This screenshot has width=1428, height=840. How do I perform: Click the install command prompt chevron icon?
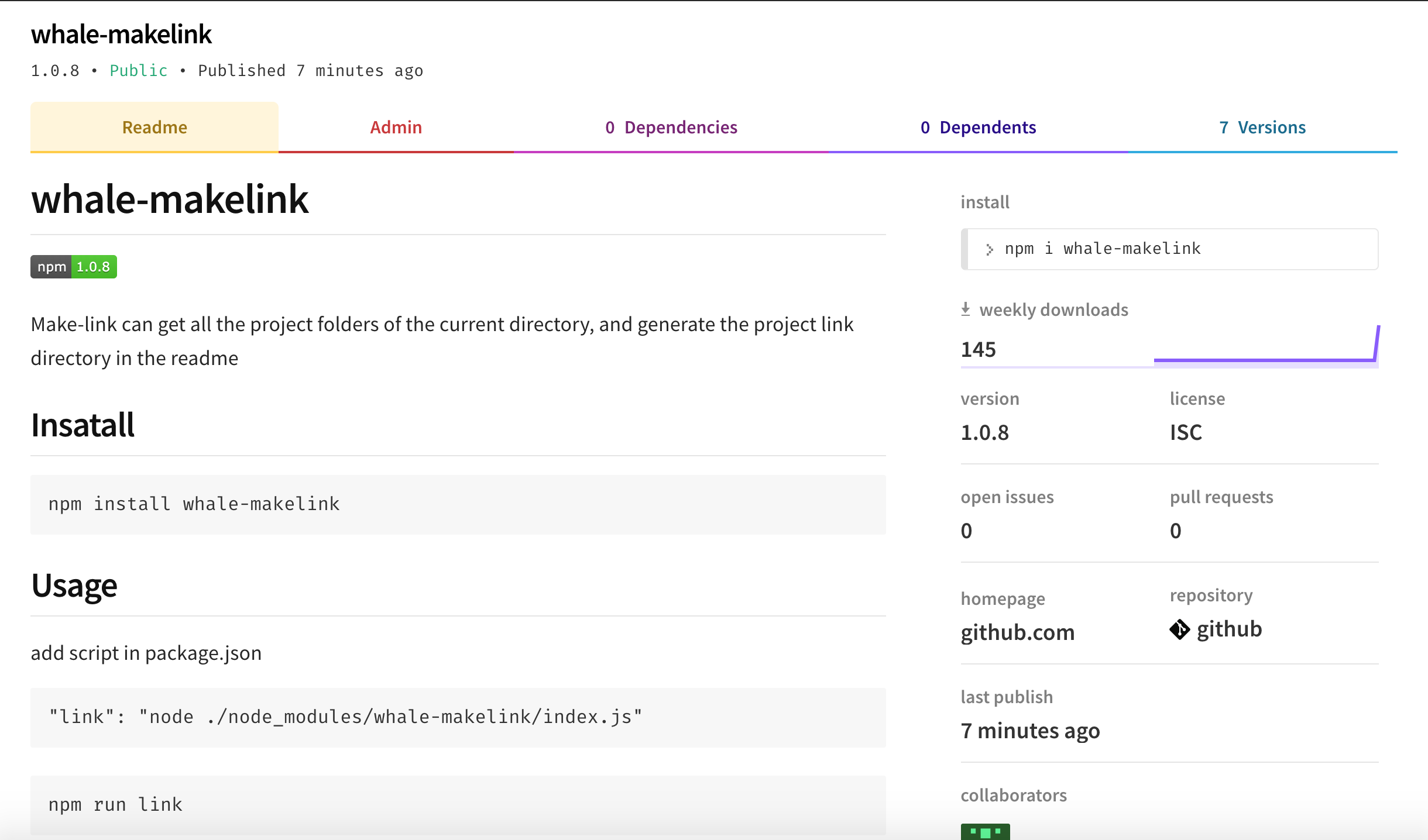pyautogui.click(x=989, y=250)
